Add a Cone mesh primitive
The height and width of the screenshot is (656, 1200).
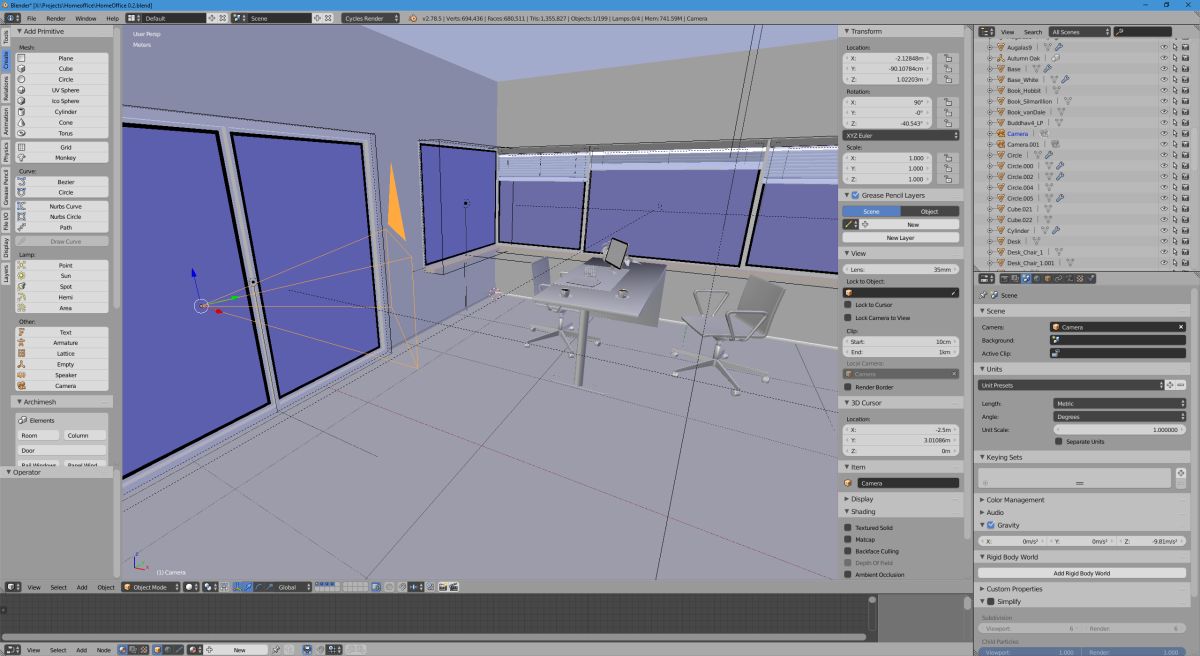(62, 122)
